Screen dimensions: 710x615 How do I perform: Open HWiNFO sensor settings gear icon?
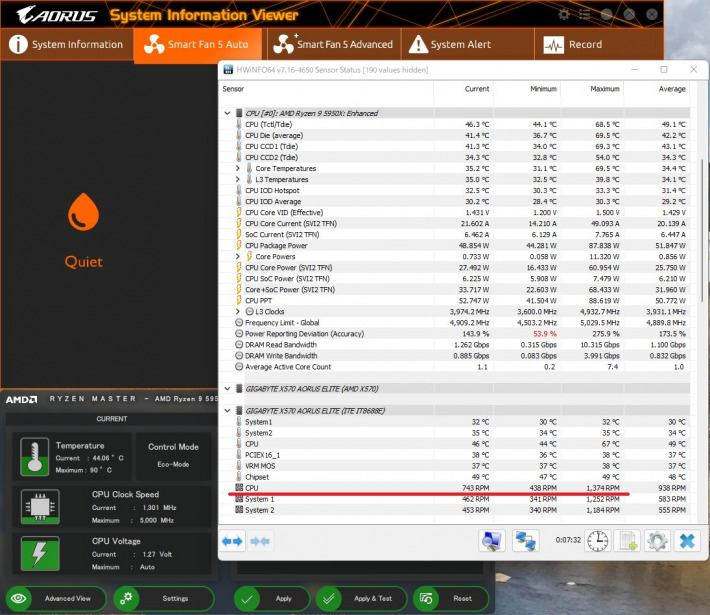pos(657,540)
